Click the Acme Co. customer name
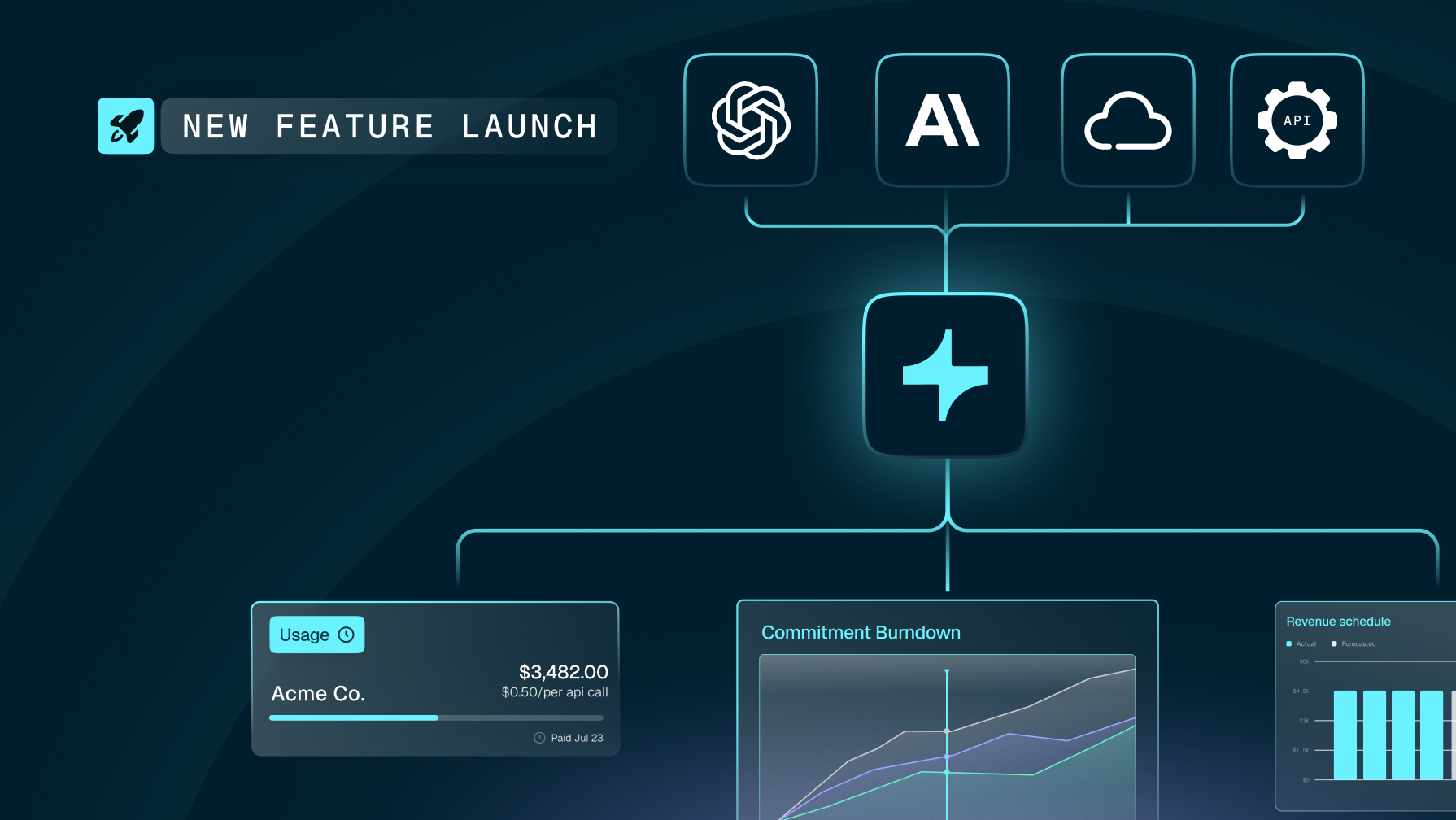The height and width of the screenshot is (820, 1456). 318,694
